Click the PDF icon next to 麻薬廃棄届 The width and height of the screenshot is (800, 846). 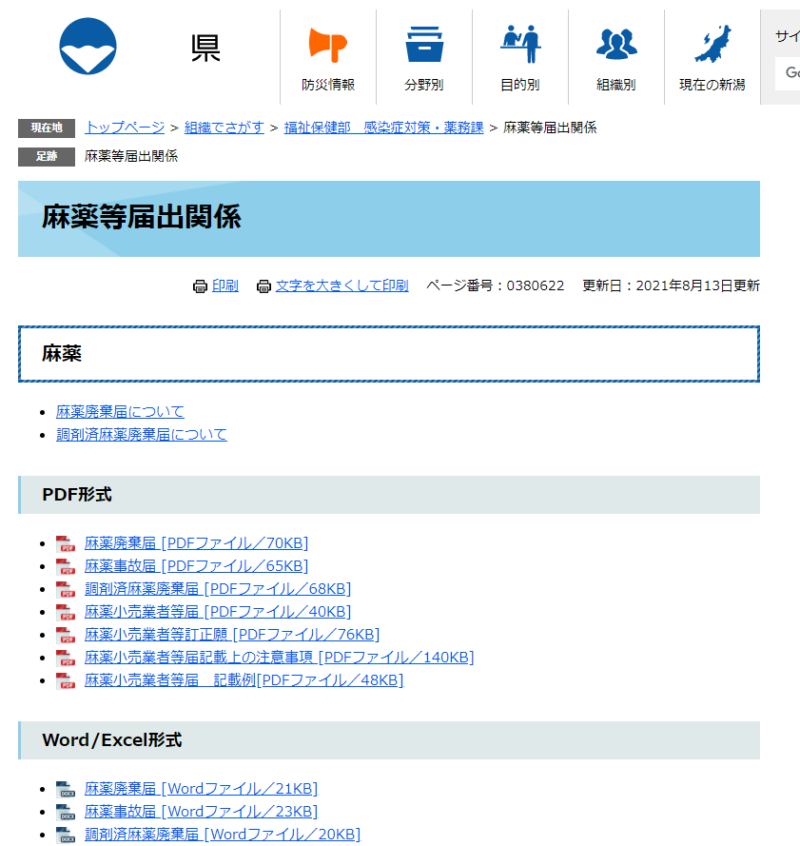coord(66,544)
